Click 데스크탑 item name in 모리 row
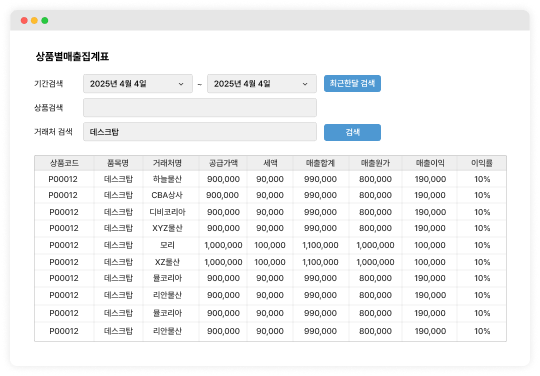Screen dimensions: 540x376 coord(118,245)
